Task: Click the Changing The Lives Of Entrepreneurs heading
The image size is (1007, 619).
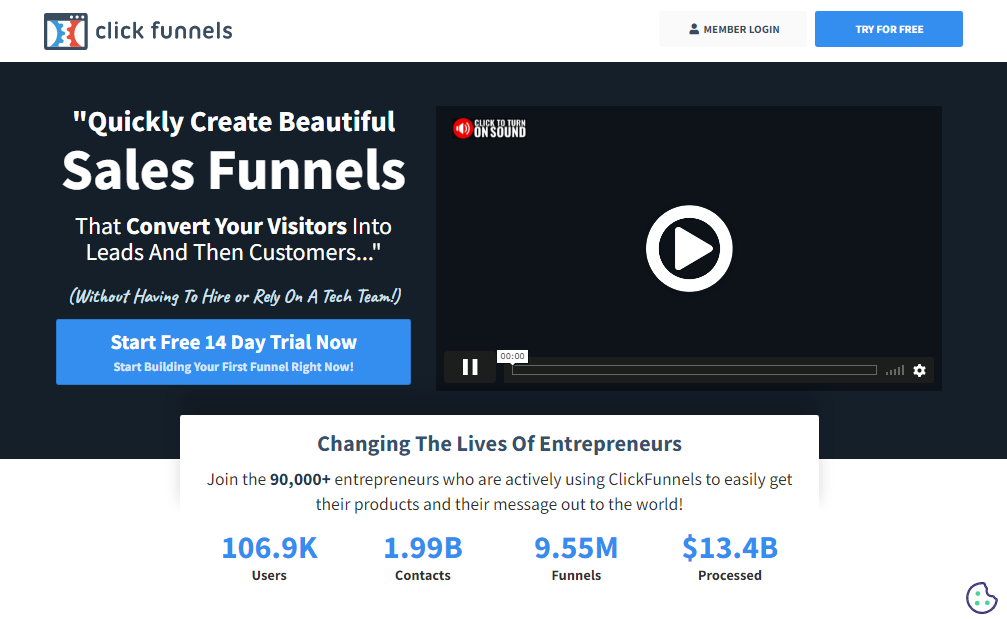Action: click(499, 443)
